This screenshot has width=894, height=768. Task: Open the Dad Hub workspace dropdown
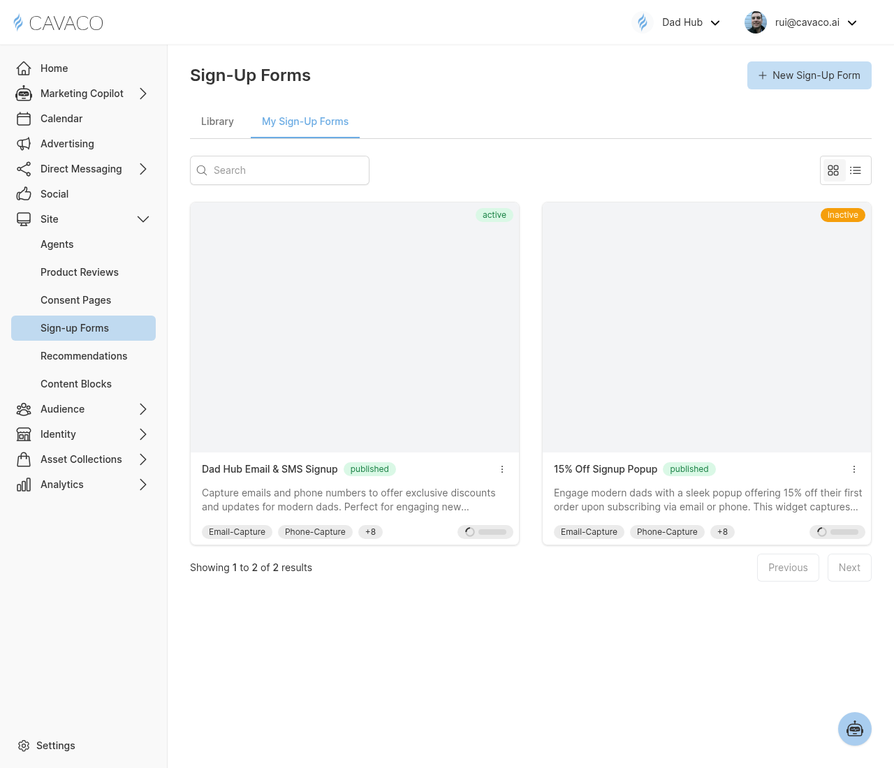tap(677, 22)
